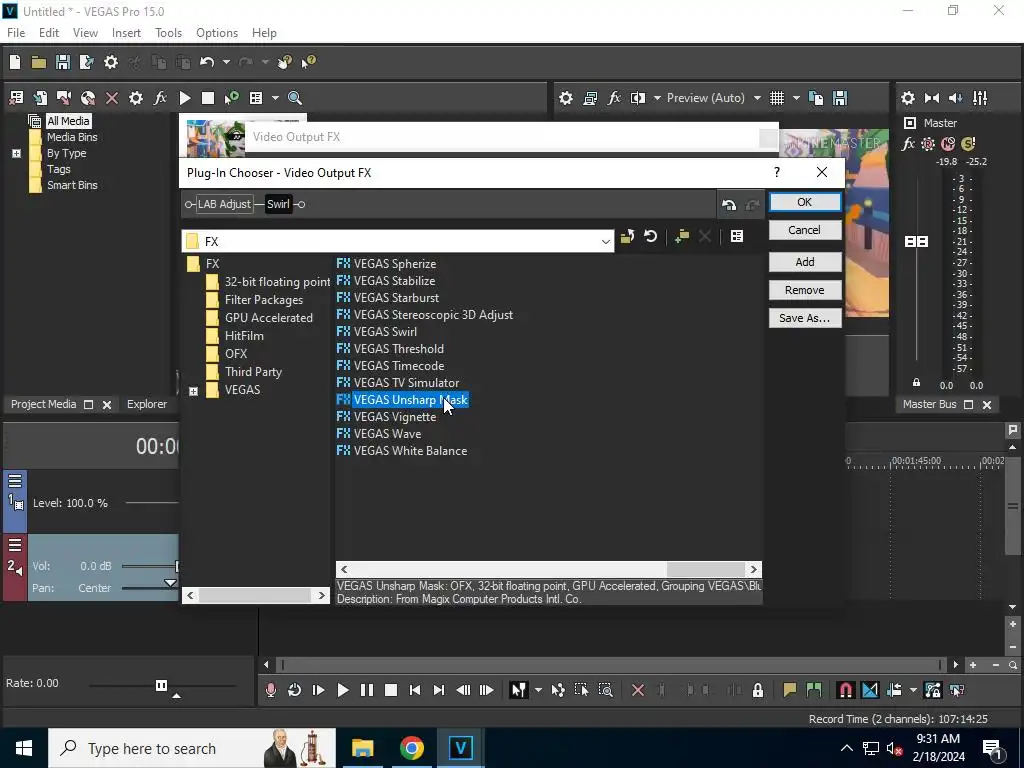The height and width of the screenshot is (768, 1024).
Task: Click Cancel in Plug-In Chooser
Action: (805, 230)
